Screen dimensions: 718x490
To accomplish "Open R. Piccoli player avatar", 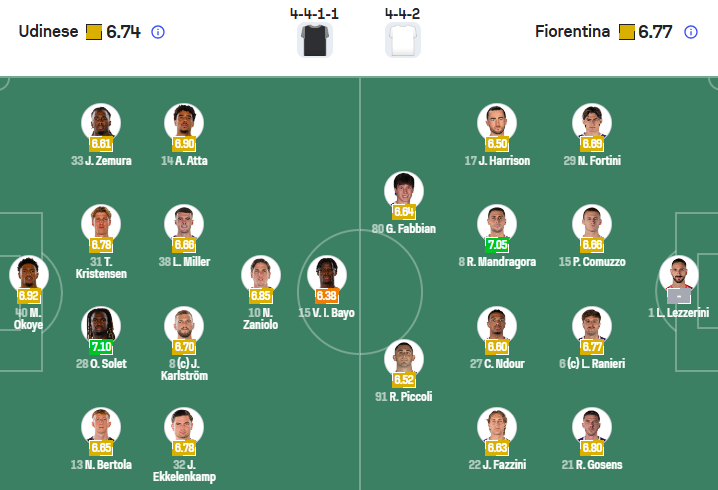I will [x=404, y=358].
